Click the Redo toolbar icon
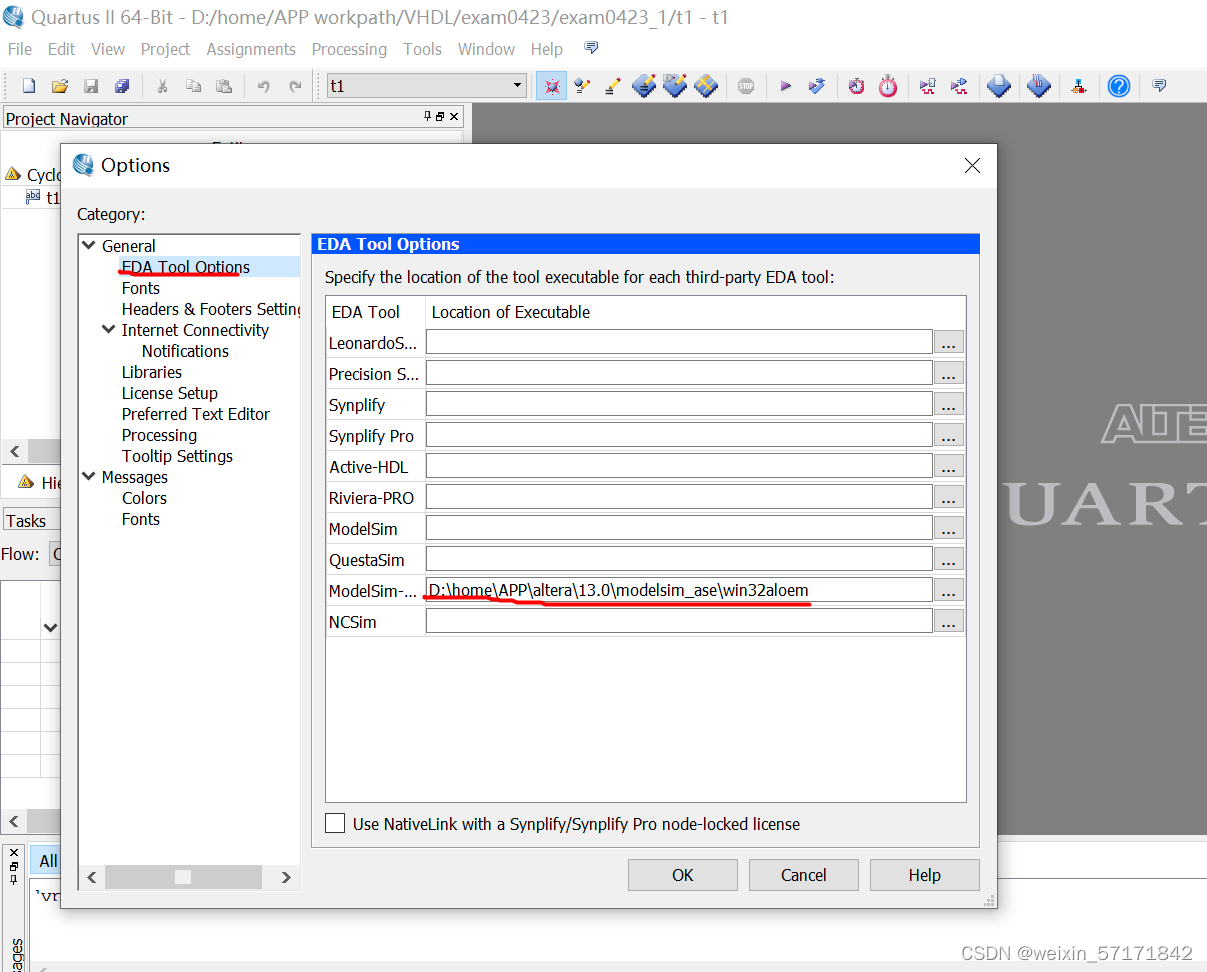This screenshot has width=1207, height=972. 295,86
